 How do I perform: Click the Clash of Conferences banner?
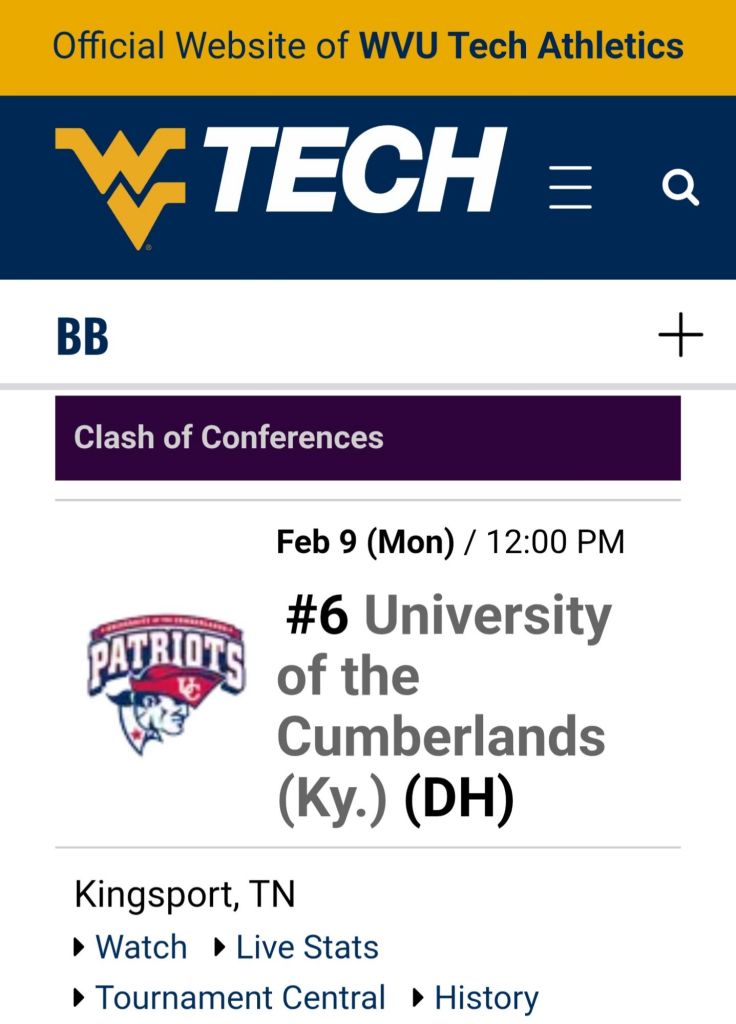(367, 437)
